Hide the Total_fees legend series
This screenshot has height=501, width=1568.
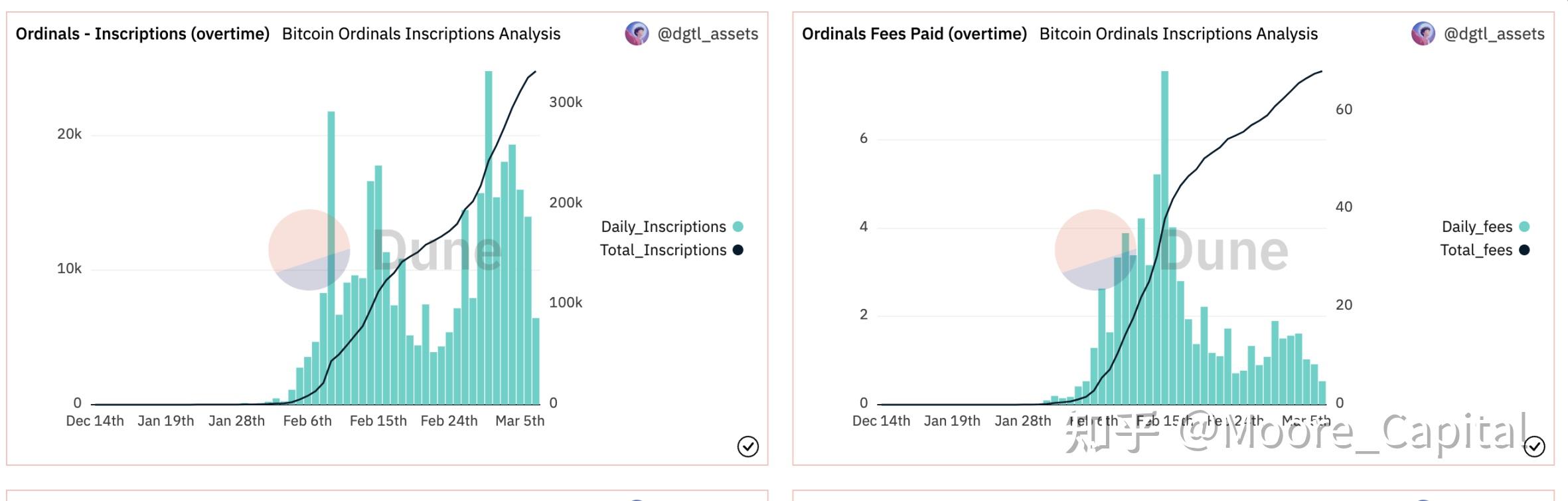(x=1476, y=250)
